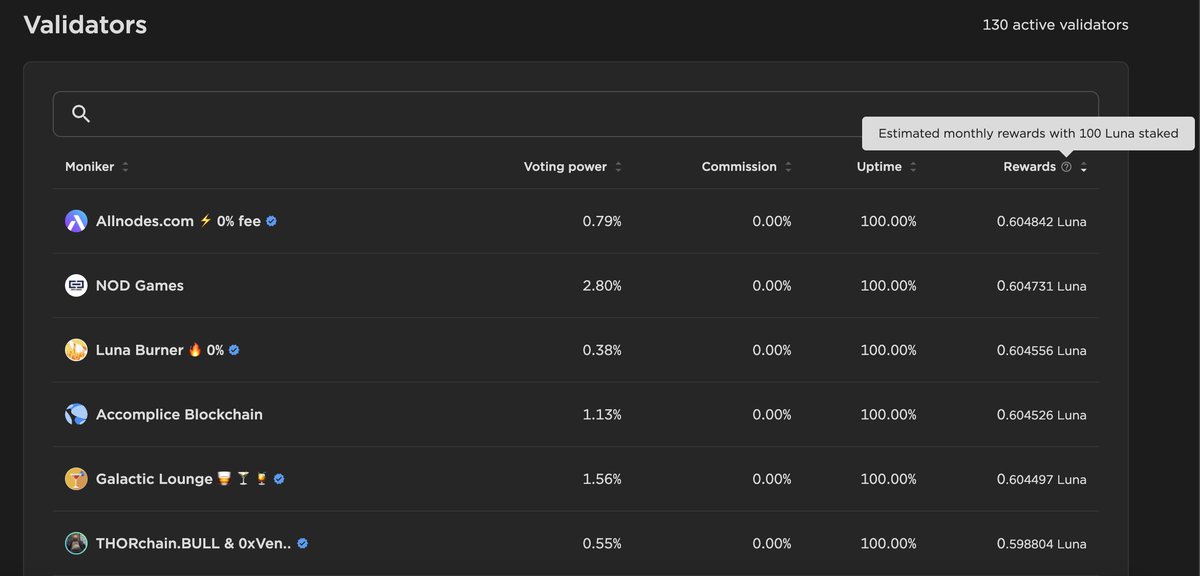Click 1.56% voting power cell
The height and width of the screenshot is (576, 1200).
pos(602,479)
